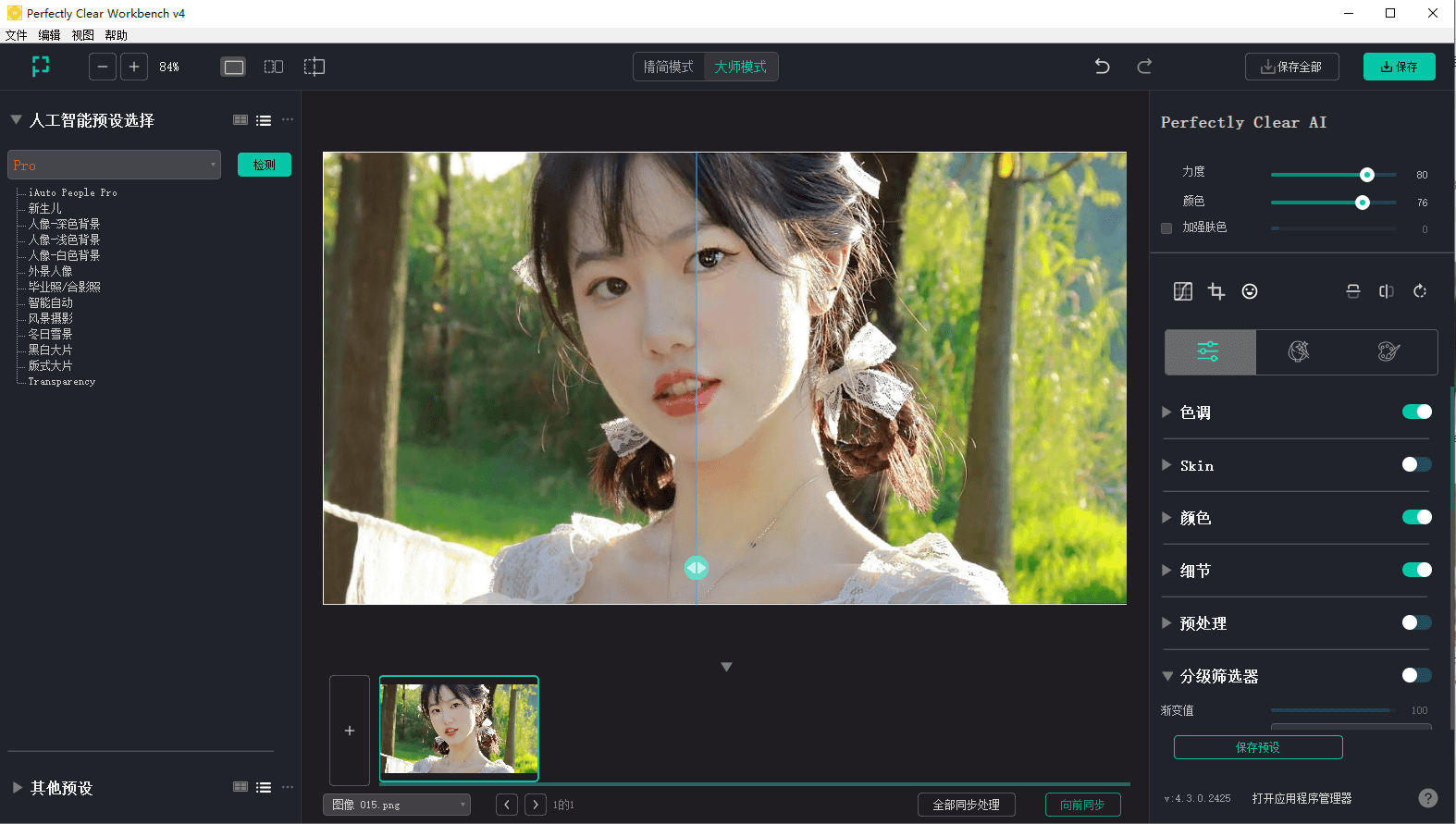Open the face detection tool

coord(1250,291)
